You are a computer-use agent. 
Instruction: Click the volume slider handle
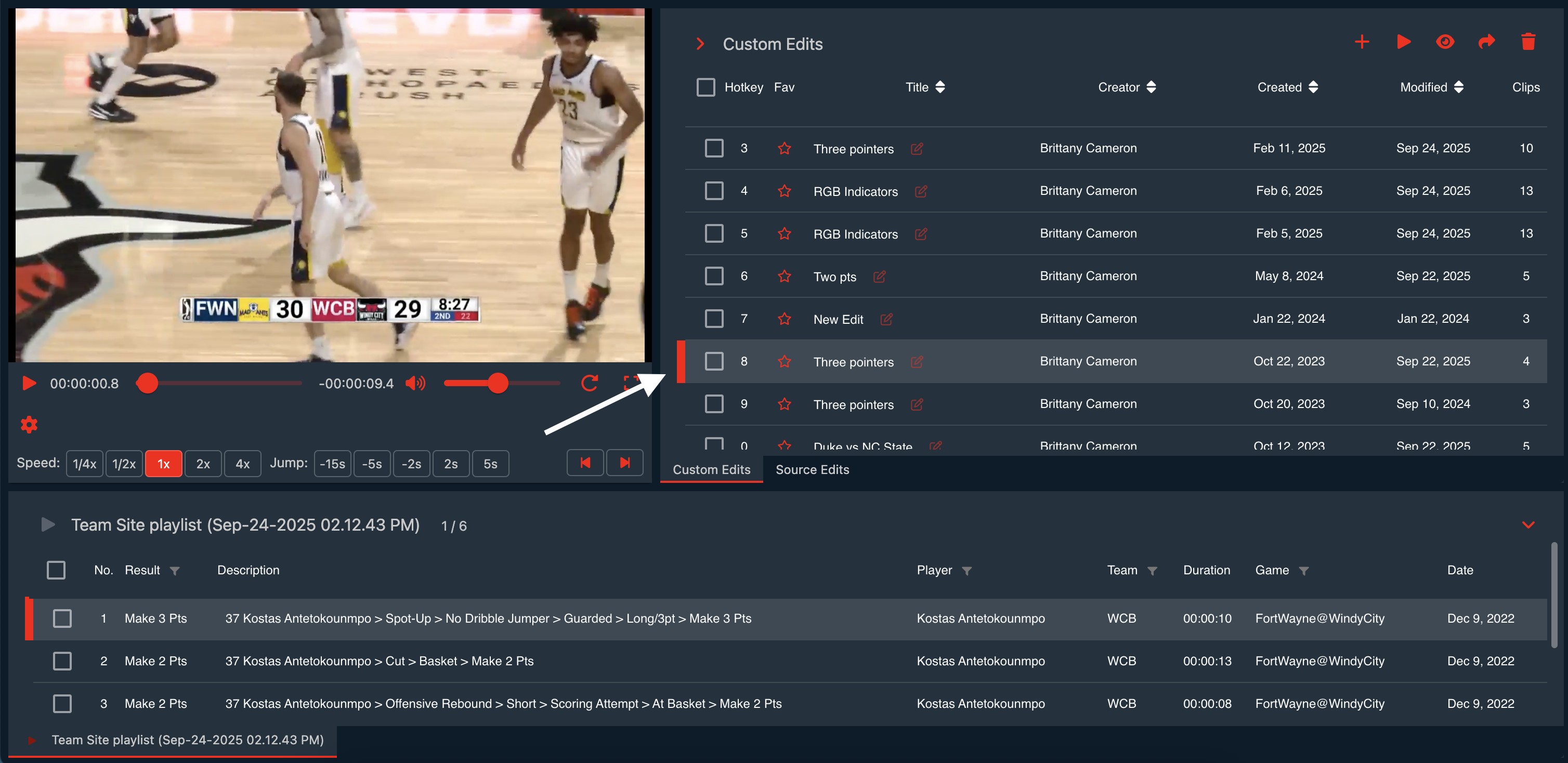coord(498,384)
